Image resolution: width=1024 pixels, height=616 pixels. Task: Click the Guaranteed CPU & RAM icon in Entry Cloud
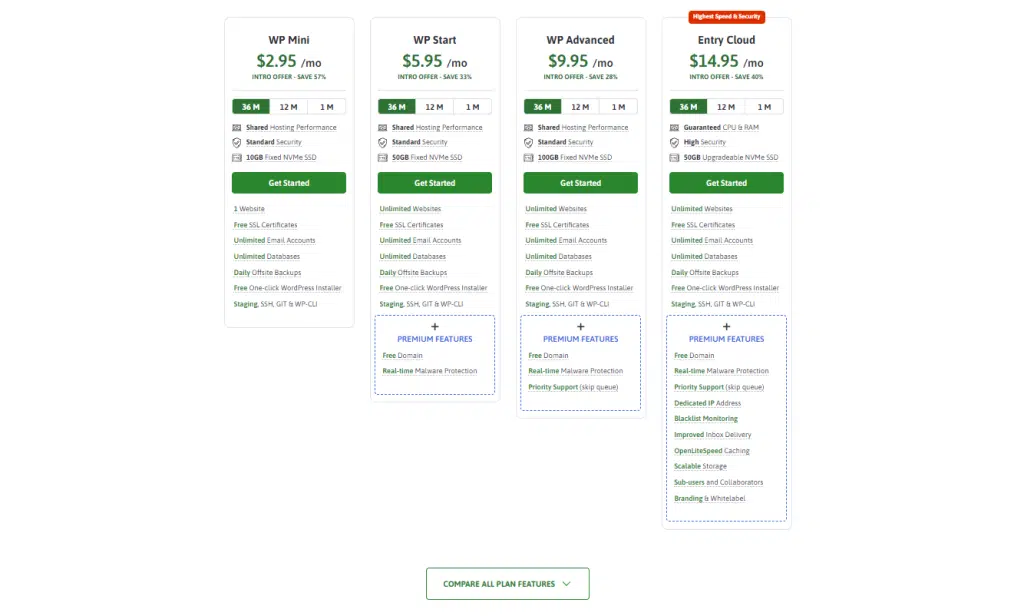click(x=674, y=127)
